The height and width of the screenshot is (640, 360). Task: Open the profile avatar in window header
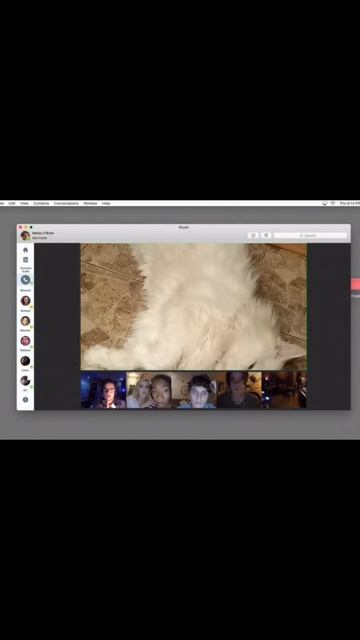[x=25, y=236]
